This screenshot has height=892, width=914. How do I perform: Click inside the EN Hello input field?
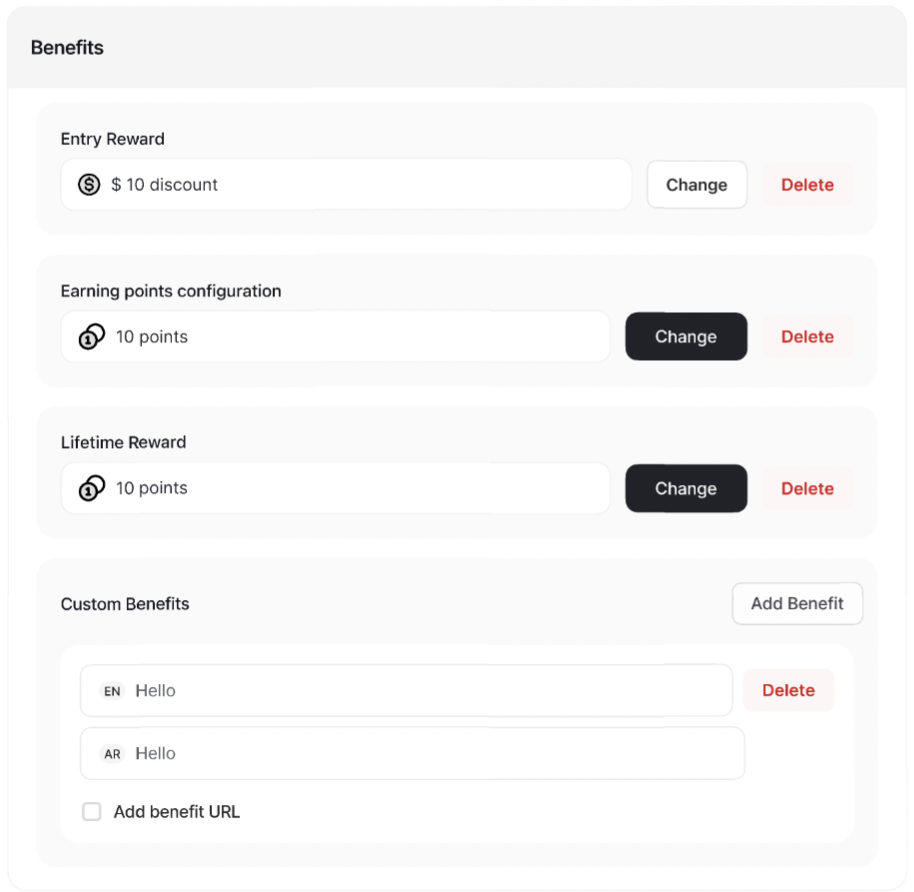pos(400,690)
